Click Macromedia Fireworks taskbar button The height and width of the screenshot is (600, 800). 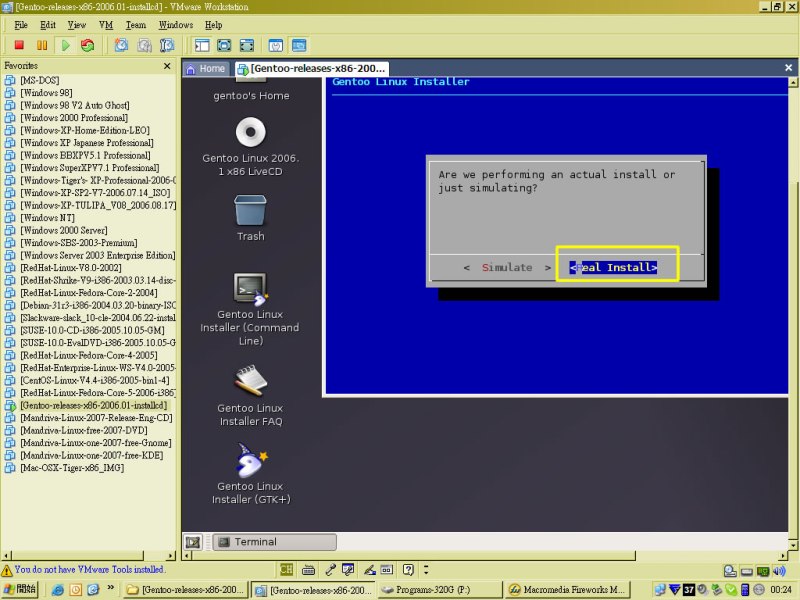[x=567, y=590]
